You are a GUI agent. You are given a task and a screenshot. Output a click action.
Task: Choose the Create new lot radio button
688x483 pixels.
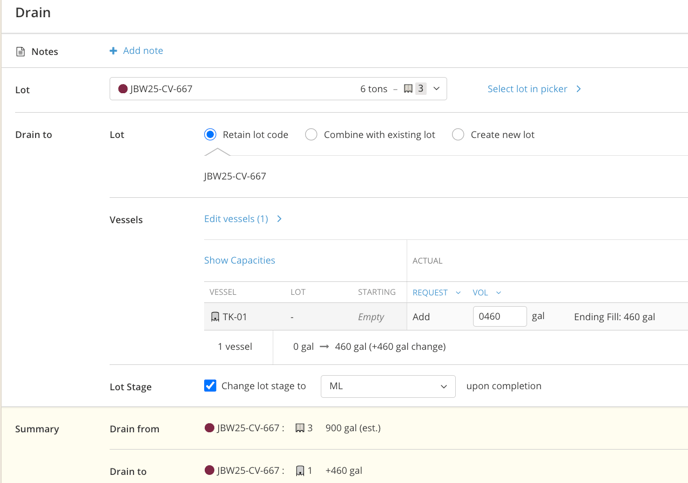(458, 135)
